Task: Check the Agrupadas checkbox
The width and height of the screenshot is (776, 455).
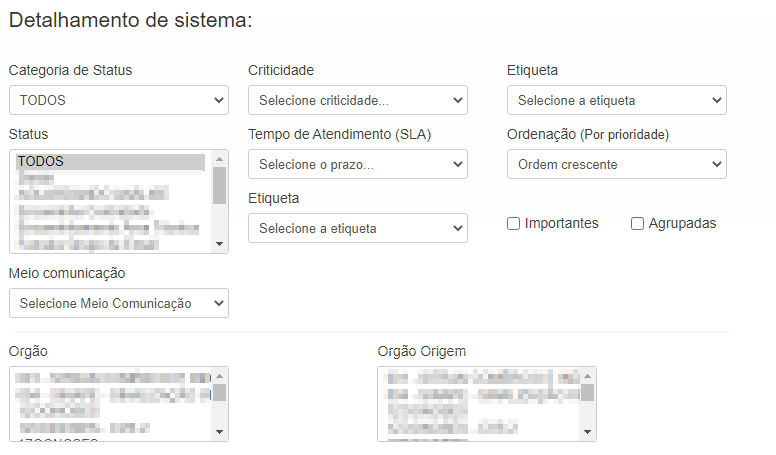Action: tap(637, 224)
